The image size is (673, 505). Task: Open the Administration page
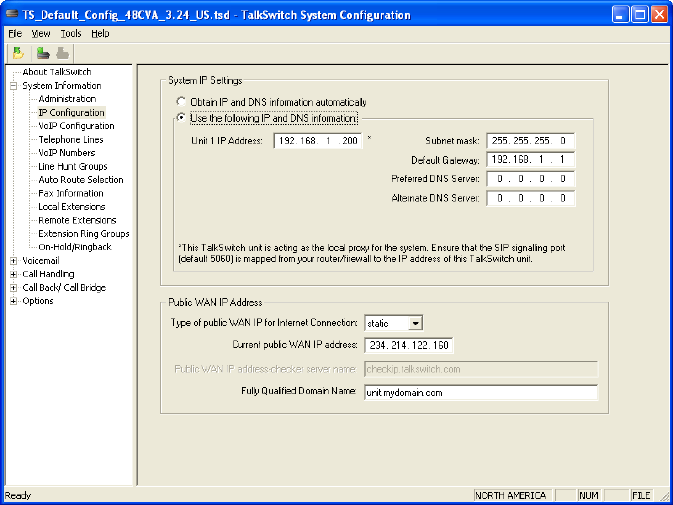point(67,99)
